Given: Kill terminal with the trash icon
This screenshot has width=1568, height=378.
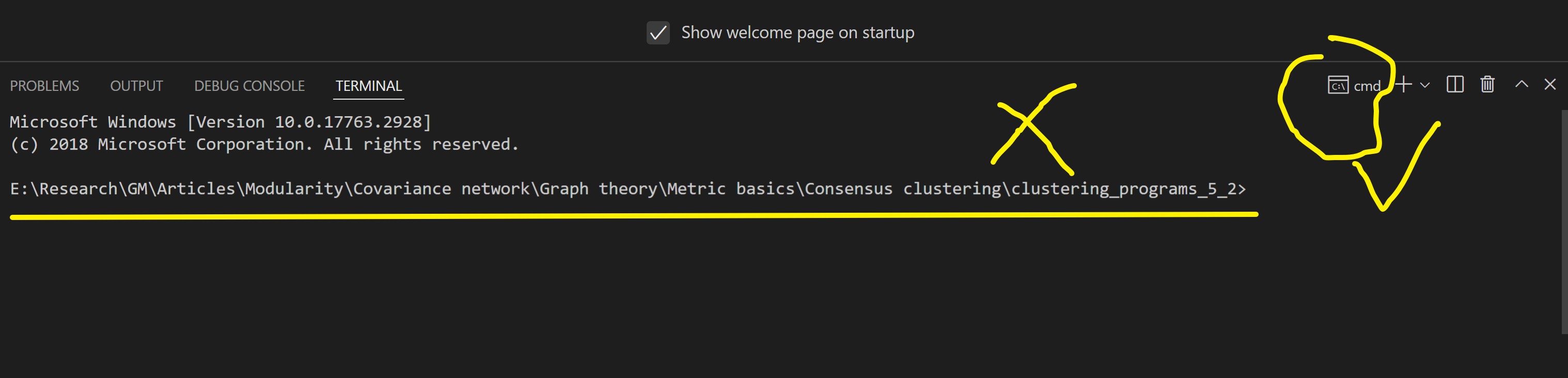Looking at the screenshot, I should point(1487,85).
